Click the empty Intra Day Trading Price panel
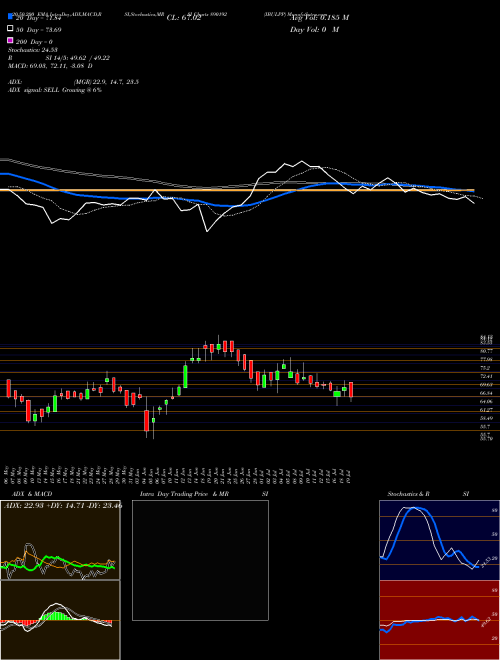Screen dimensions: 500x660 pyautogui.click(x=200, y=560)
